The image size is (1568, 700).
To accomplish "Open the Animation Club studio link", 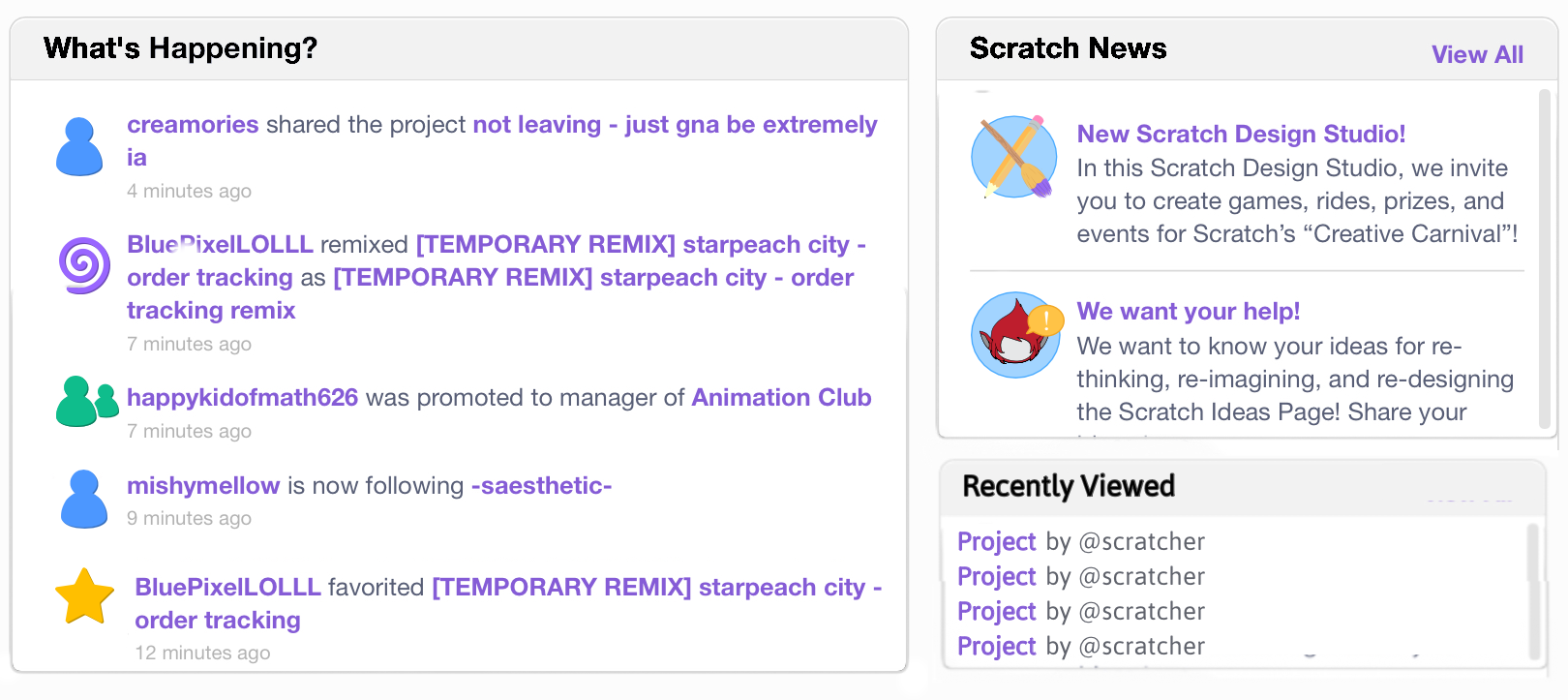I will tap(781, 398).
